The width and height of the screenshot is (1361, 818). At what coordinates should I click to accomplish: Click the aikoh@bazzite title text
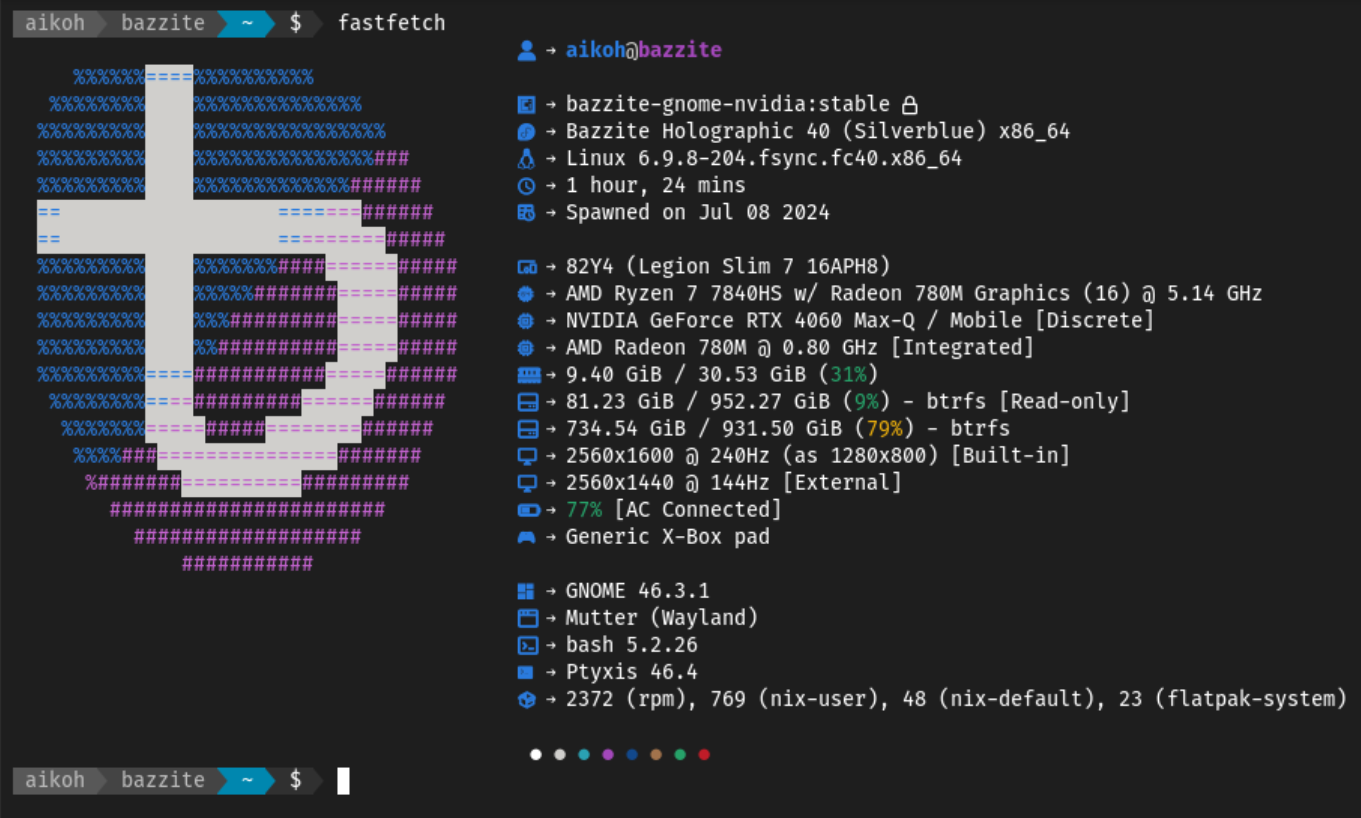pos(644,50)
